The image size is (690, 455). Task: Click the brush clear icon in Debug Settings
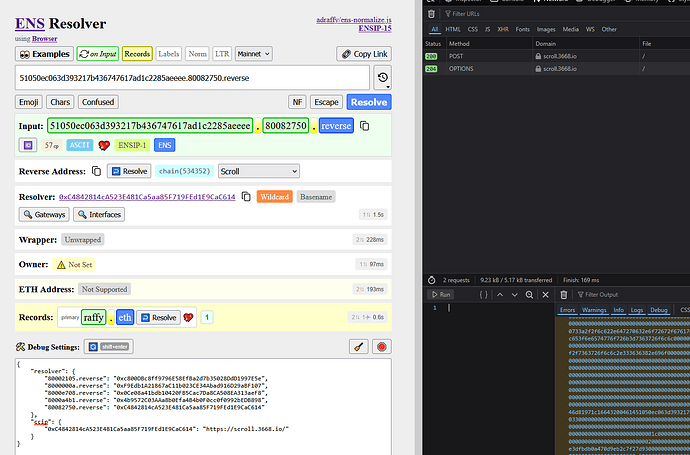click(359, 347)
